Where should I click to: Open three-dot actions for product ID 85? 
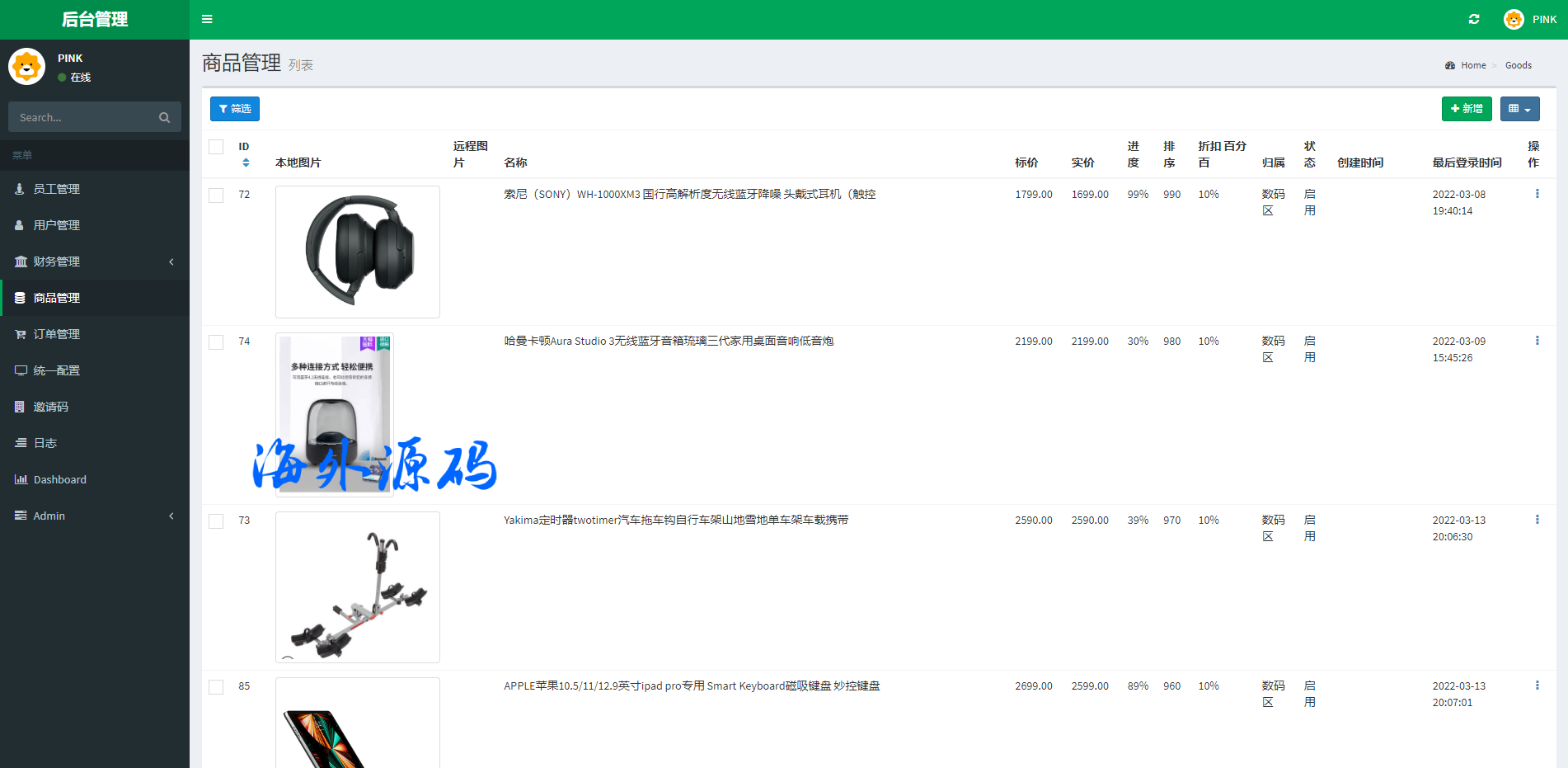[1537, 686]
